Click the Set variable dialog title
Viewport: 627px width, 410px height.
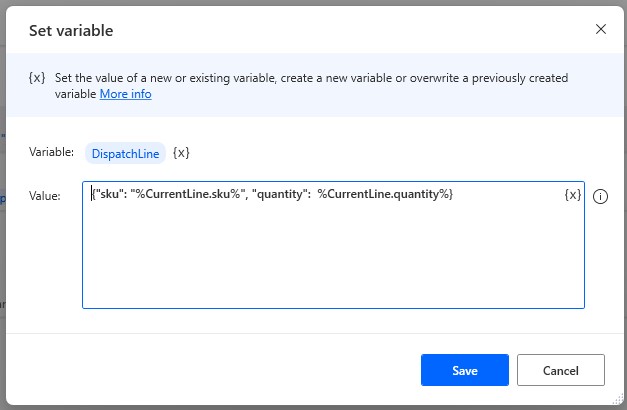(70, 30)
